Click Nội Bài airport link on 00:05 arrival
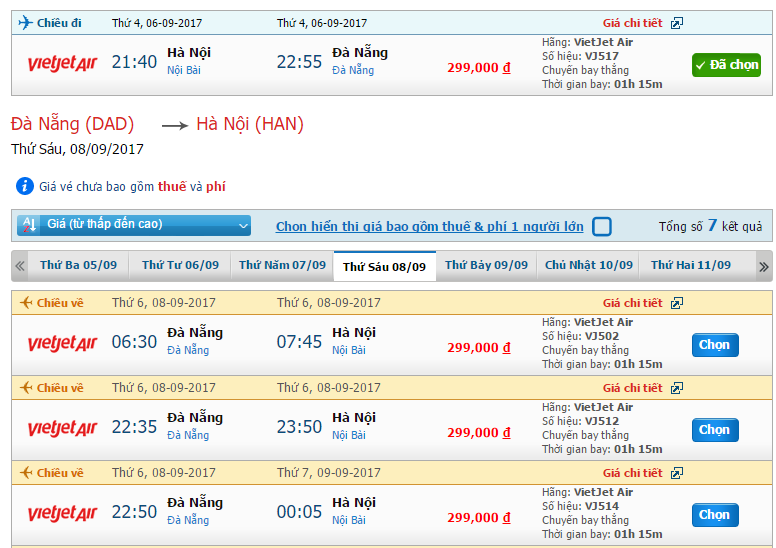The width and height of the screenshot is (776, 548). pos(348,521)
